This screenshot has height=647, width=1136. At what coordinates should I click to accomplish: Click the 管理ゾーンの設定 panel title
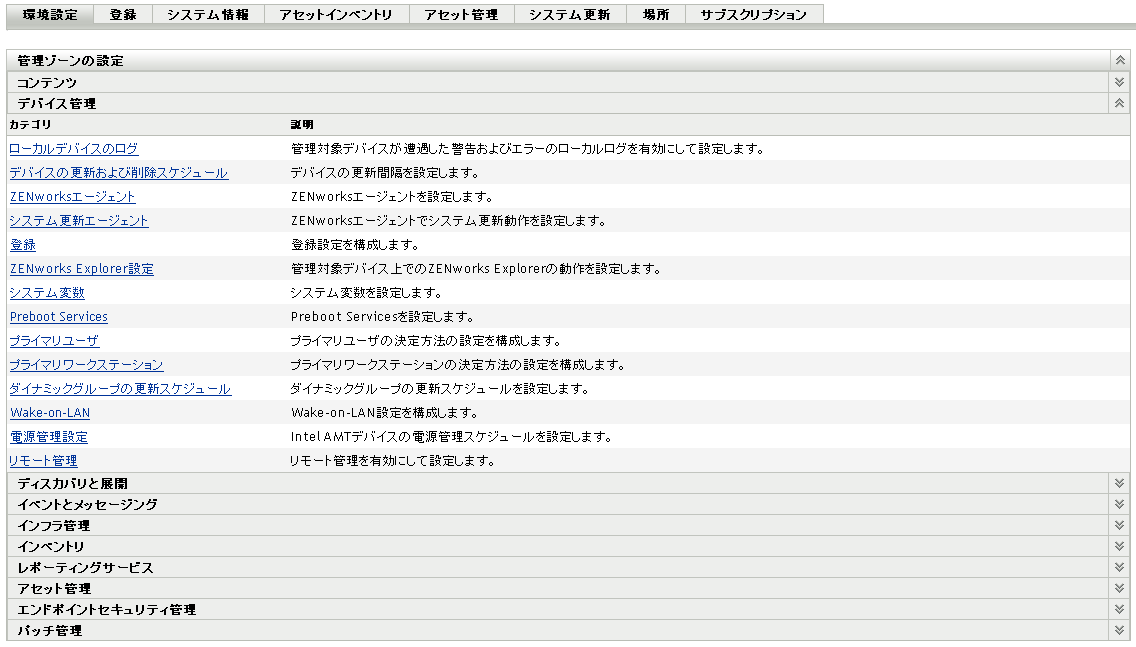[70, 61]
